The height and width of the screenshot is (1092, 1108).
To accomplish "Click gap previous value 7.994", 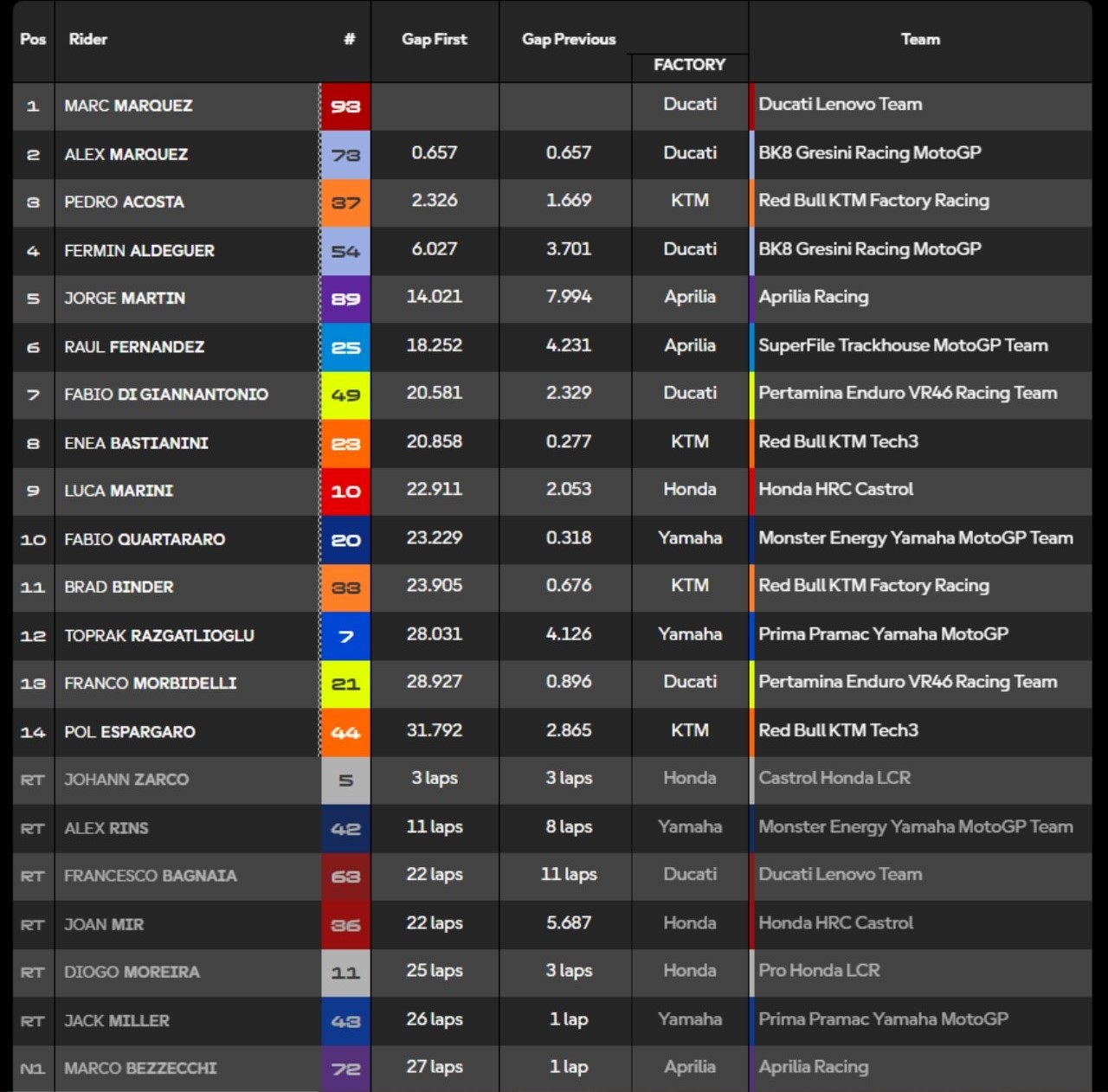I will [569, 297].
